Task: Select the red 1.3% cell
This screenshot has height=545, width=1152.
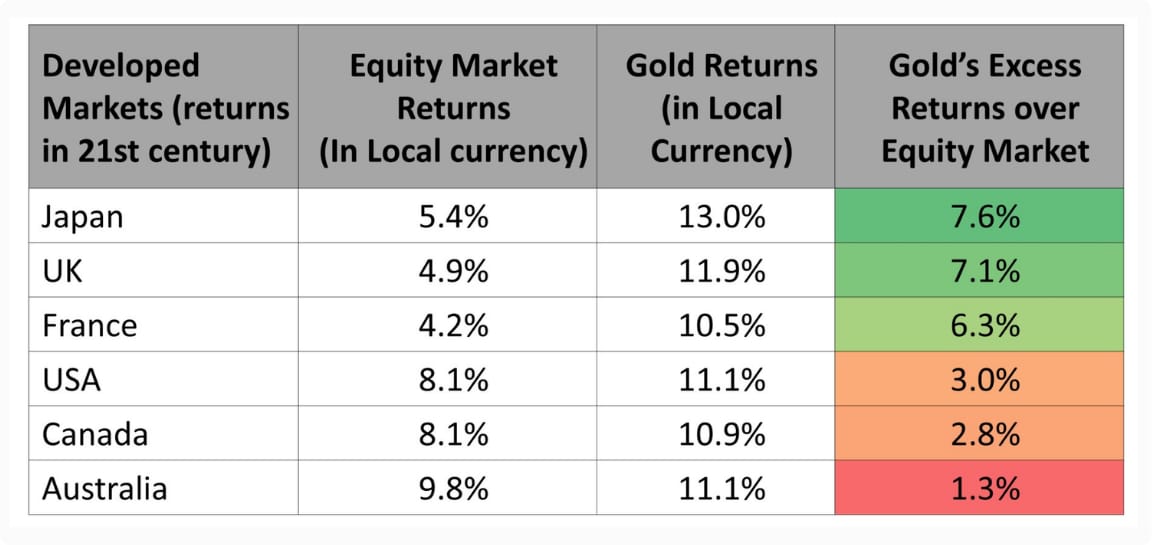Action: (x=979, y=488)
